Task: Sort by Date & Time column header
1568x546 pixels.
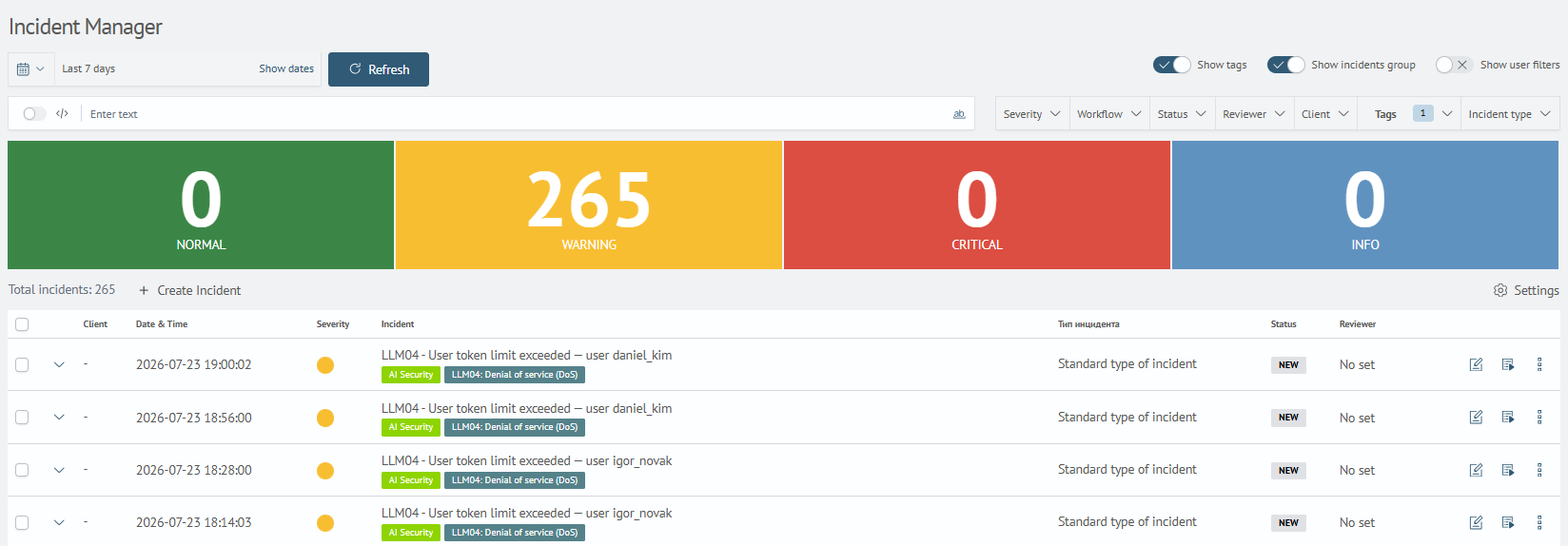Action: [x=162, y=324]
